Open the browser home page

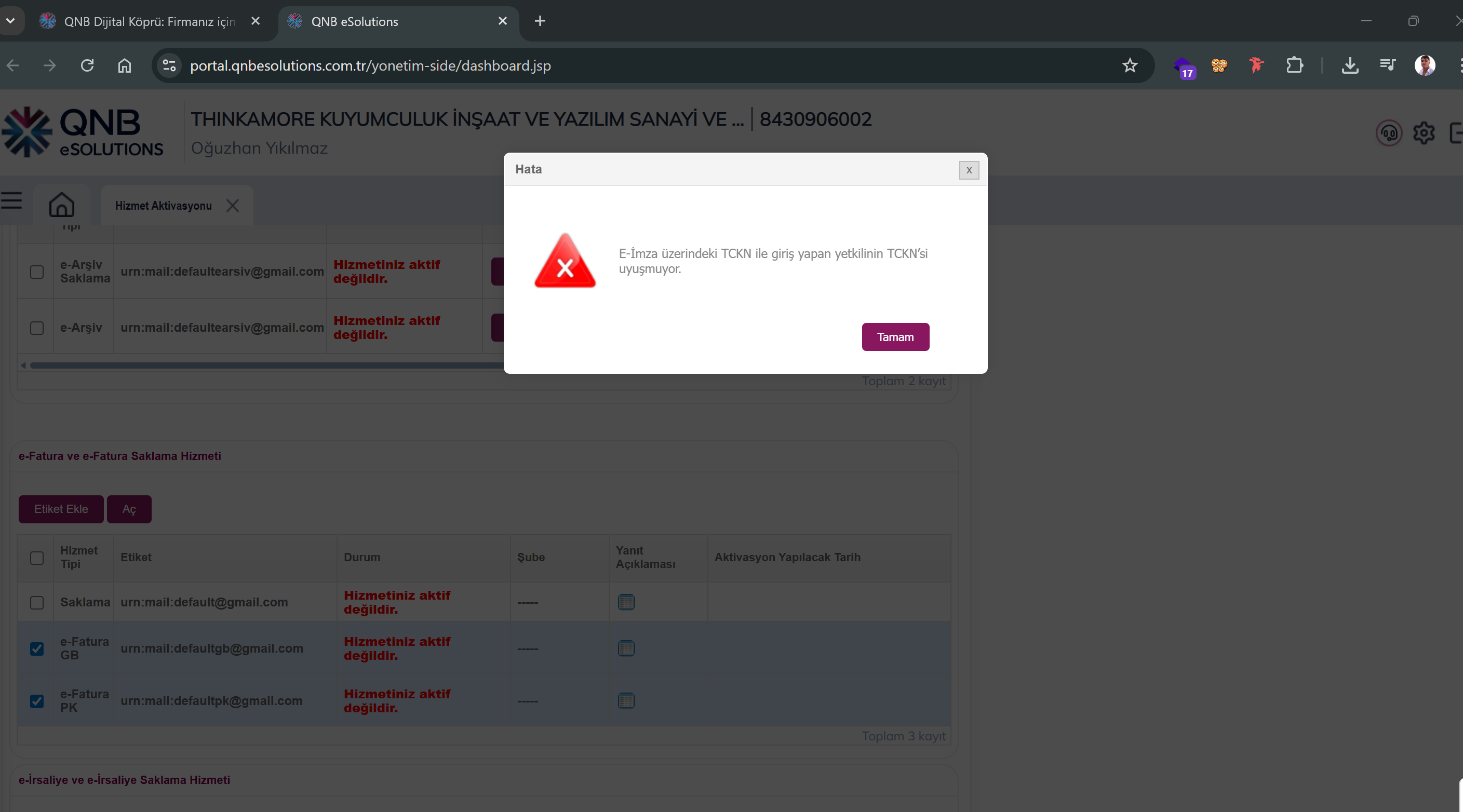[124, 66]
